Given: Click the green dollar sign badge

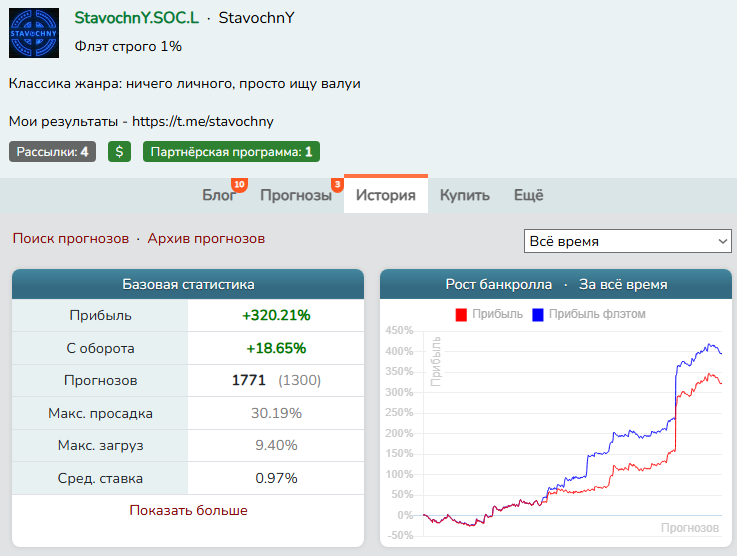Looking at the screenshot, I should tap(119, 152).
